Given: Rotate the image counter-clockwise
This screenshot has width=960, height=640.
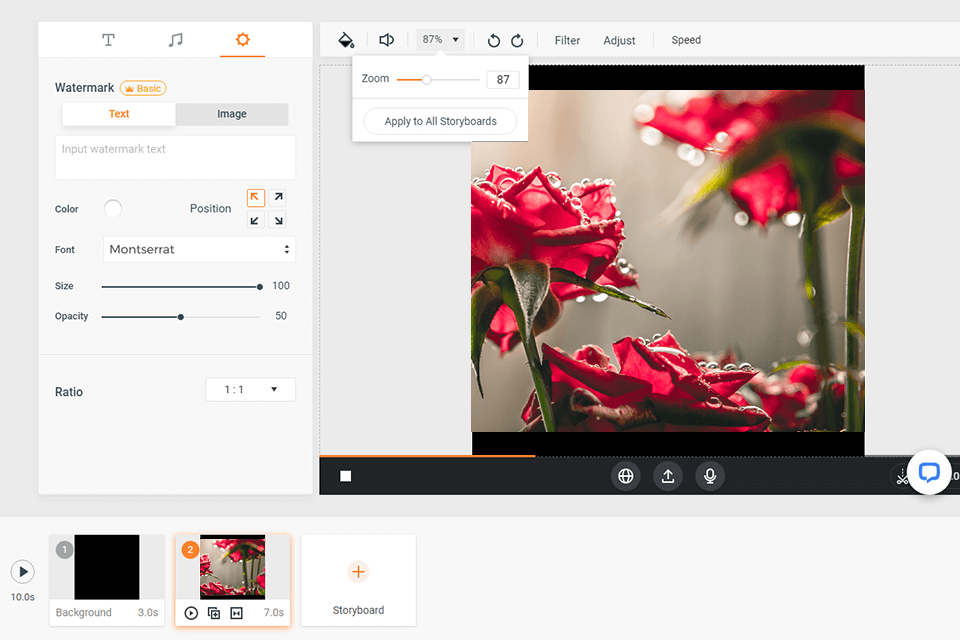Looking at the screenshot, I should 494,41.
